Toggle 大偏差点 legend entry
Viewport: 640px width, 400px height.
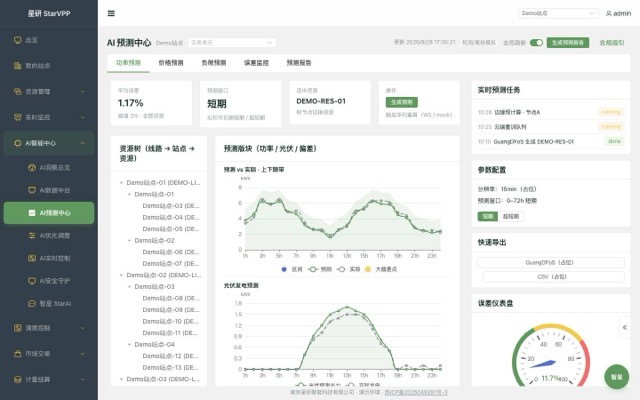click(x=381, y=269)
